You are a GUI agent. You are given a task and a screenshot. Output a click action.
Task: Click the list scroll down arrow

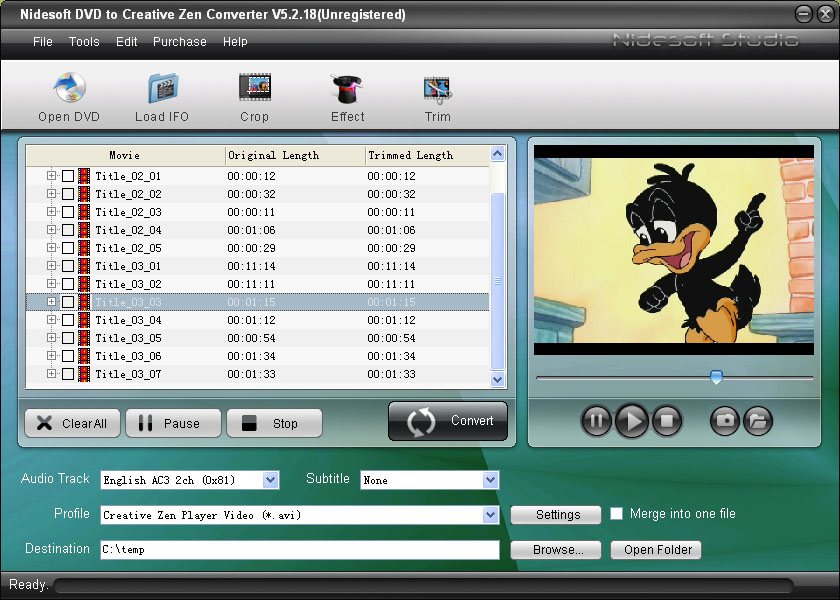[x=497, y=379]
